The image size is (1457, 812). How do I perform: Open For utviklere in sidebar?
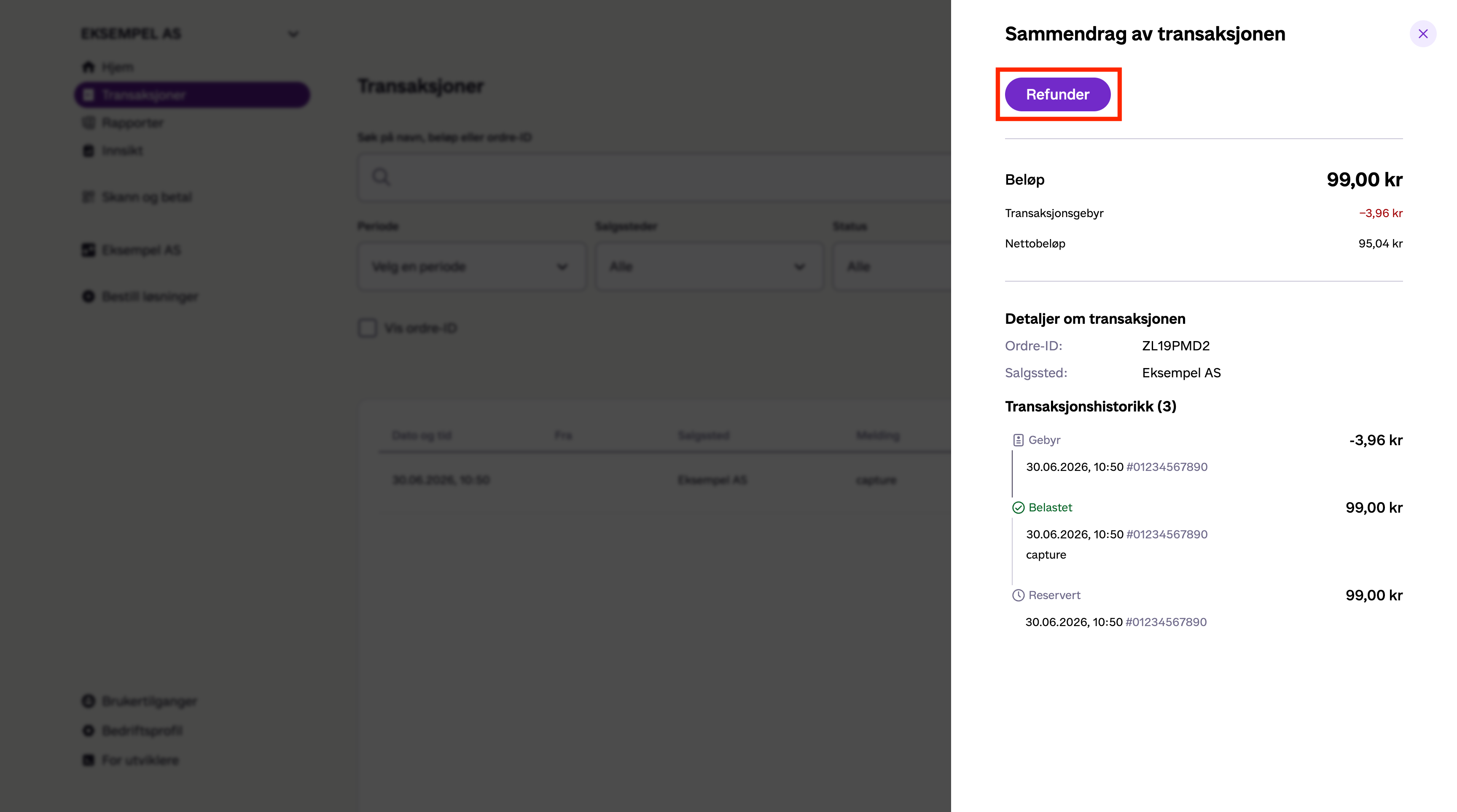[130, 760]
